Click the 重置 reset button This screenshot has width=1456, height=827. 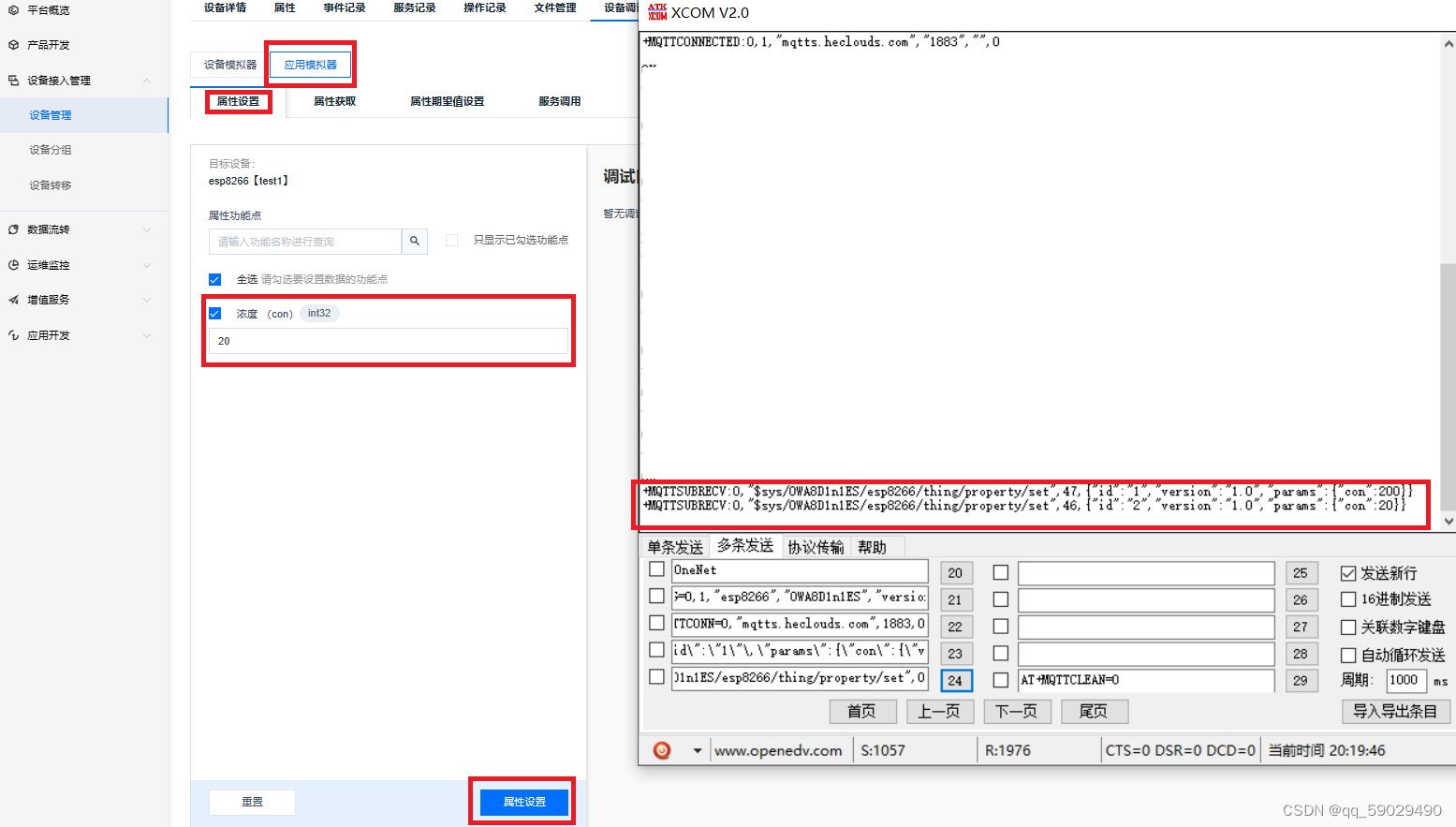[x=251, y=802]
